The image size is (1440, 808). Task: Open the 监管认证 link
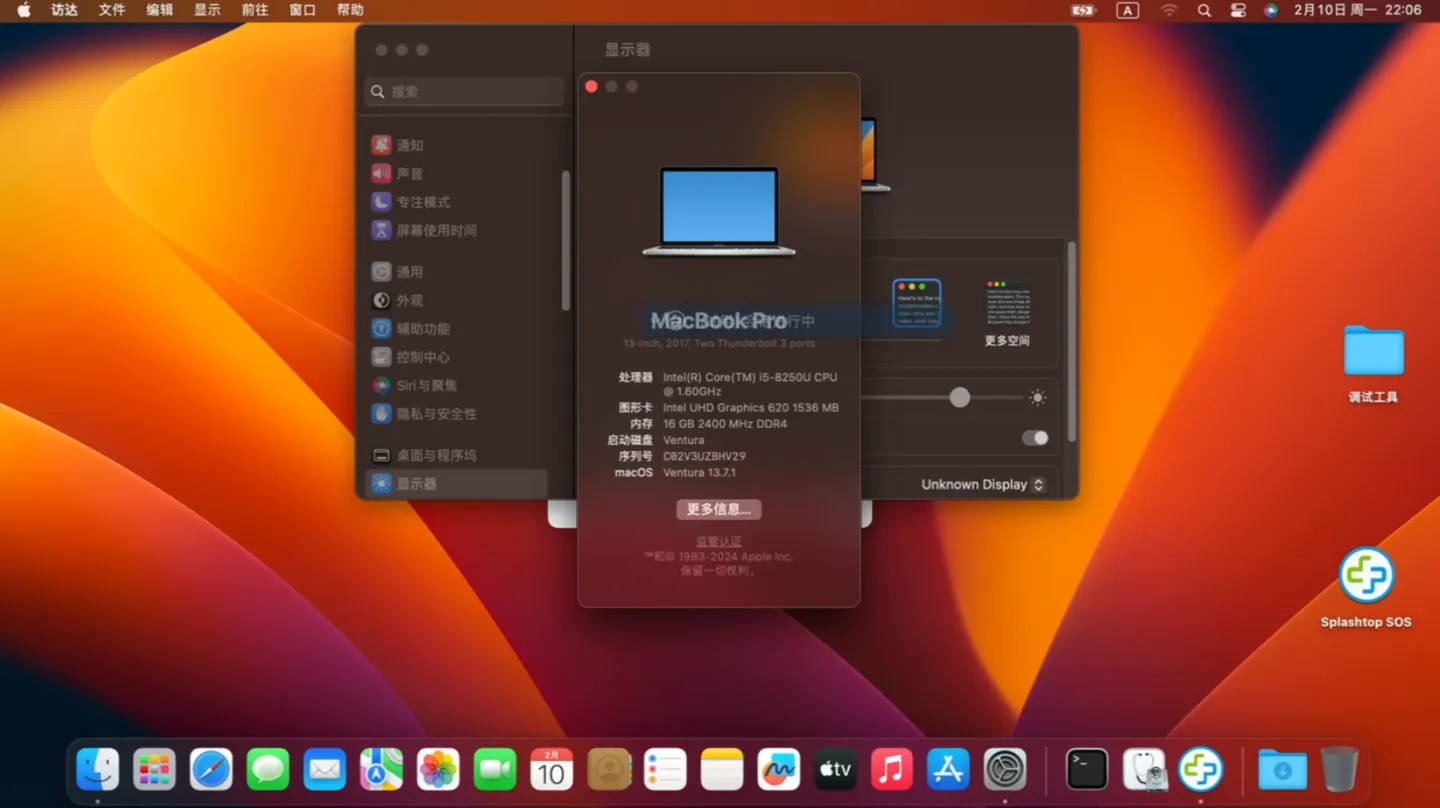click(x=718, y=540)
